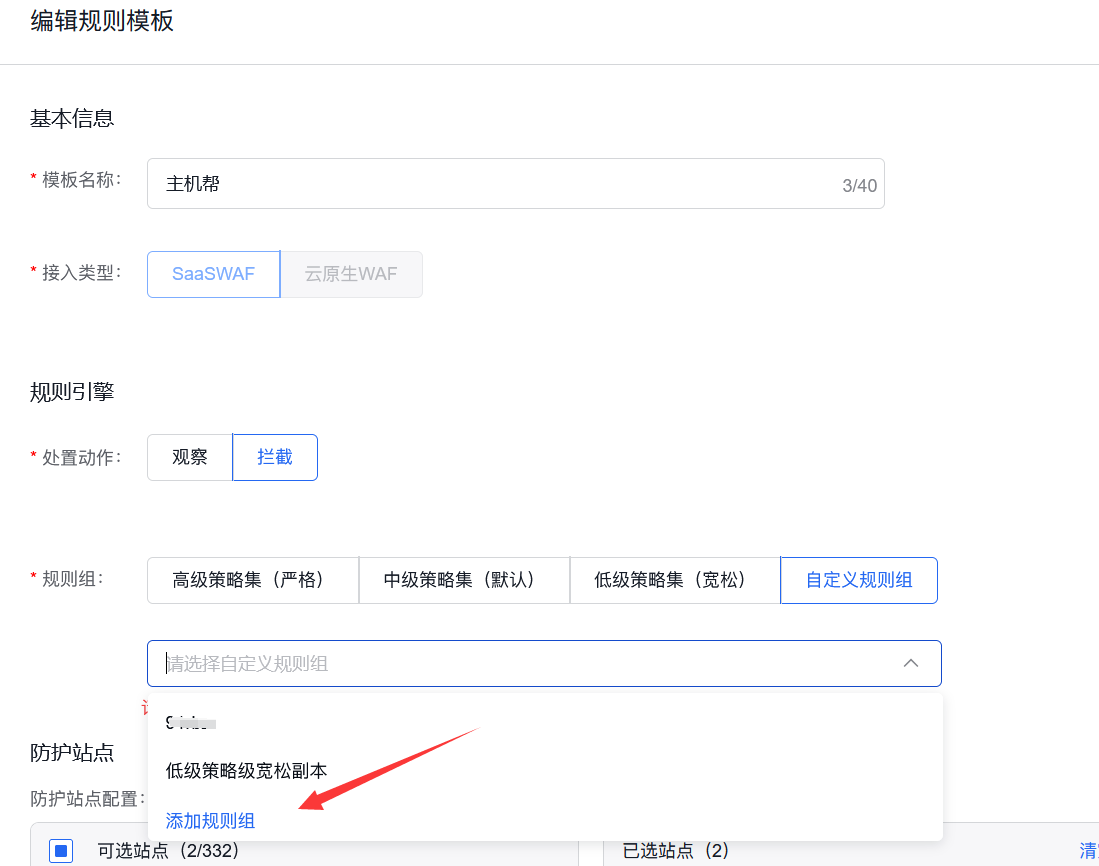Select the 自定义规则组 option
The image size is (1099, 866).
[x=858, y=580]
